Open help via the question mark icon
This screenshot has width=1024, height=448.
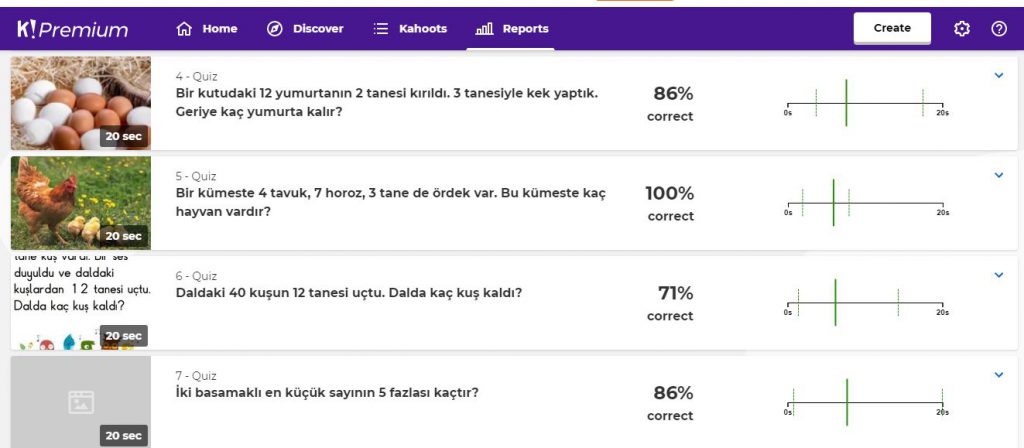999,29
